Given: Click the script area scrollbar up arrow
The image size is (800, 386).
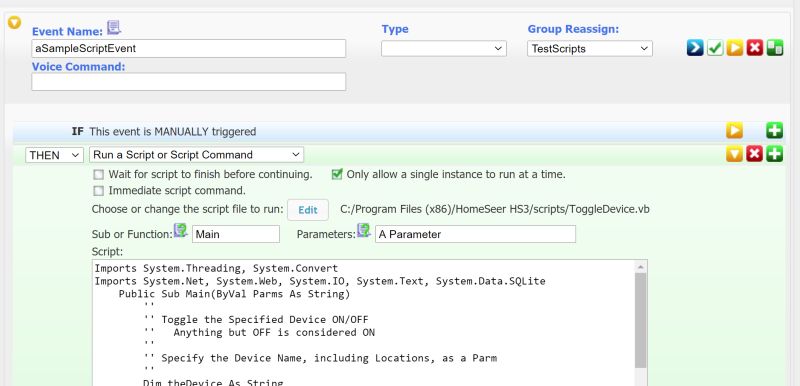Looking at the screenshot, I should click(641, 267).
